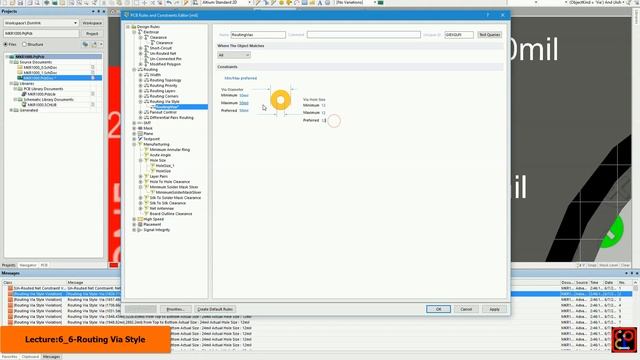Collapse the Electrical node in the rules tree
The image size is (640, 360).
pos(134,32)
